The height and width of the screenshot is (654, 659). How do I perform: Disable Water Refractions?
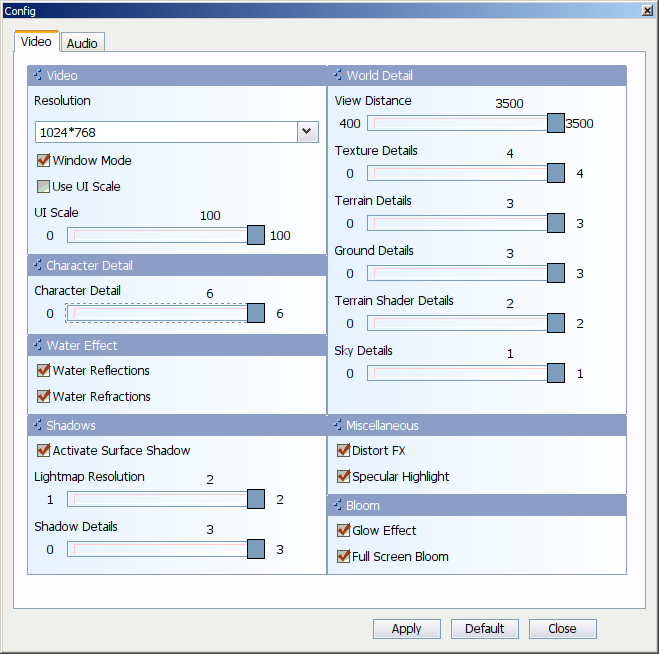click(x=43, y=396)
